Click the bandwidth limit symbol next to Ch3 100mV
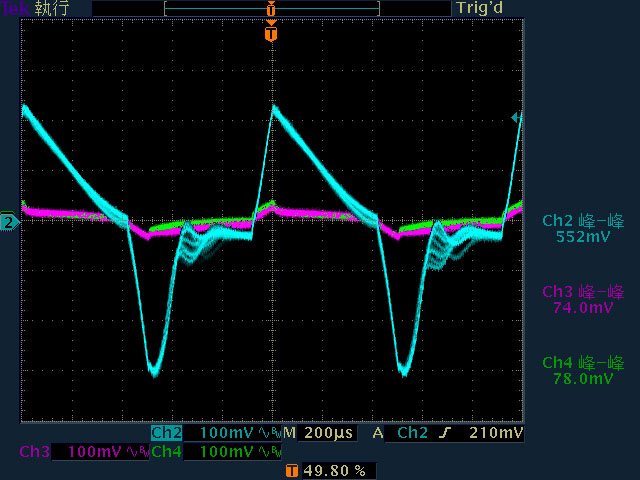The width and height of the screenshot is (640, 480). [135, 452]
